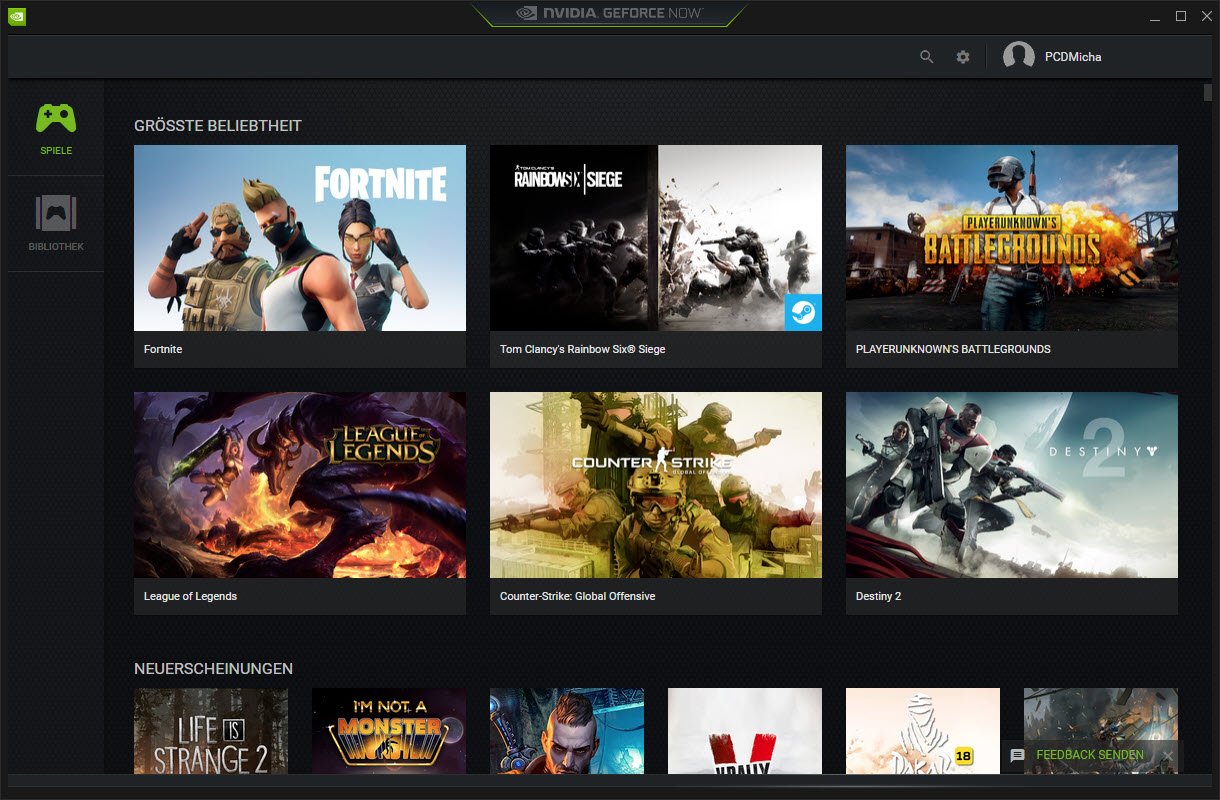This screenshot has height=800, width=1220.
Task: Click the Tom Clancy's Rainbow Six® Siege label
Action: click(x=582, y=350)
